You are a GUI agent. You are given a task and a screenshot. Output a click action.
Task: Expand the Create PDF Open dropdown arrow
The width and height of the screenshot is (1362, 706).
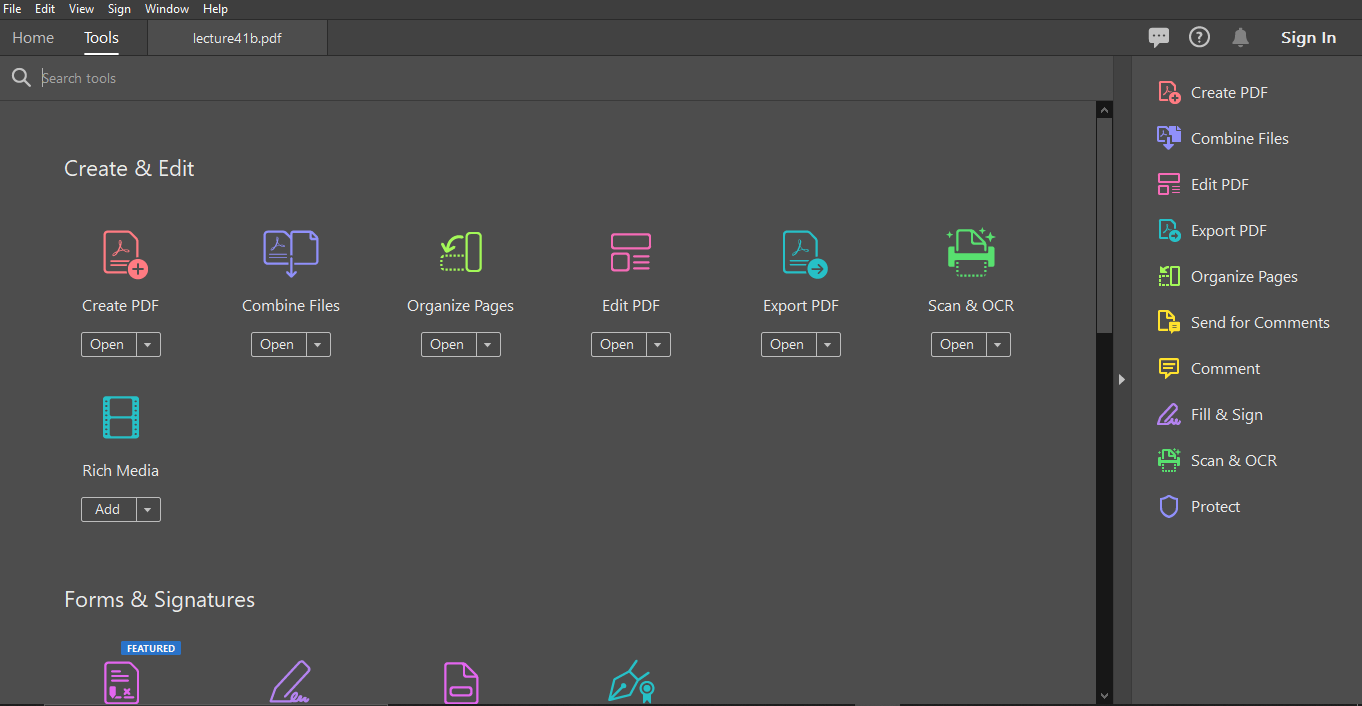tap(147, 344)
